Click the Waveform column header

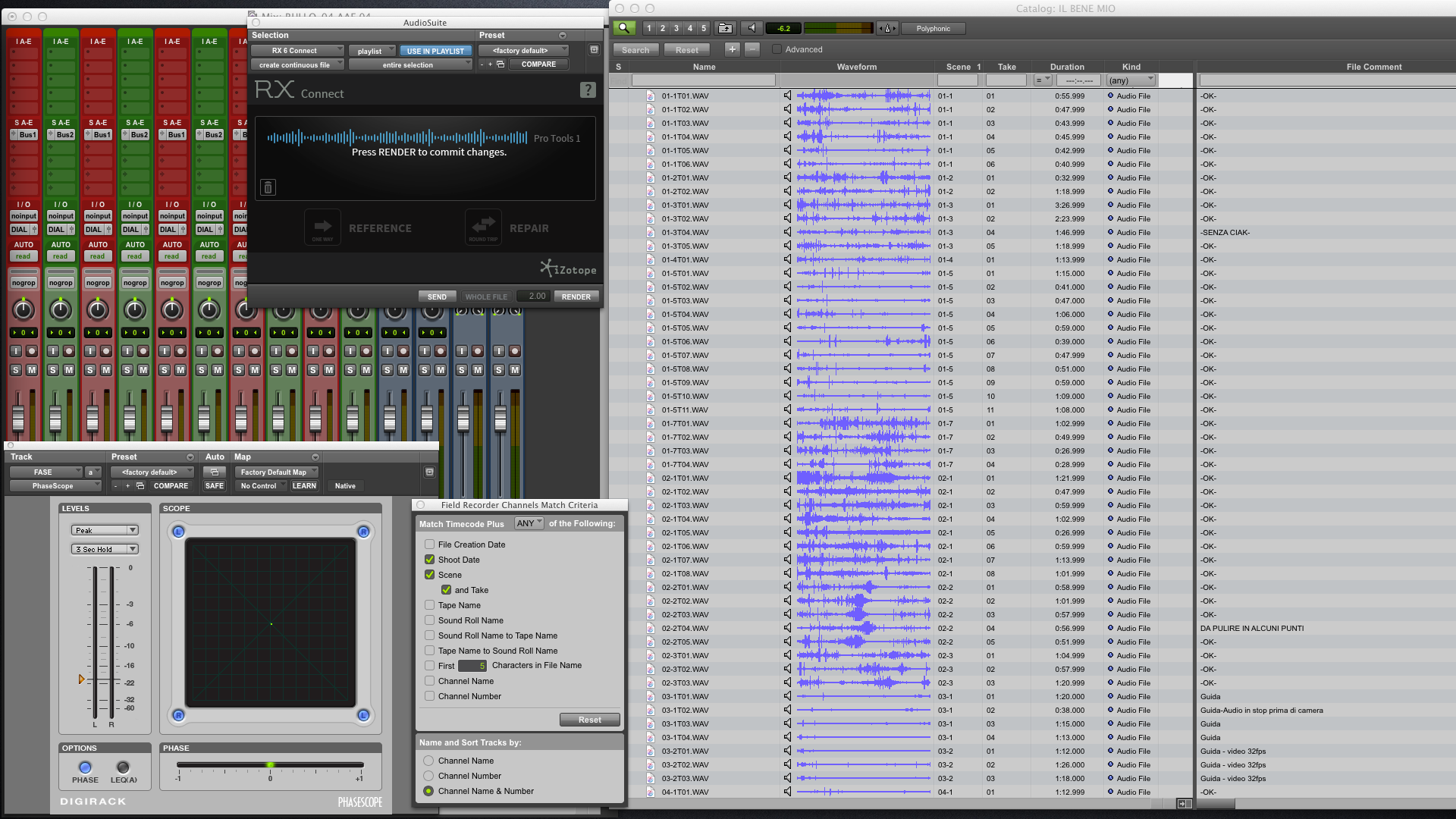click(x=857, y=67)
